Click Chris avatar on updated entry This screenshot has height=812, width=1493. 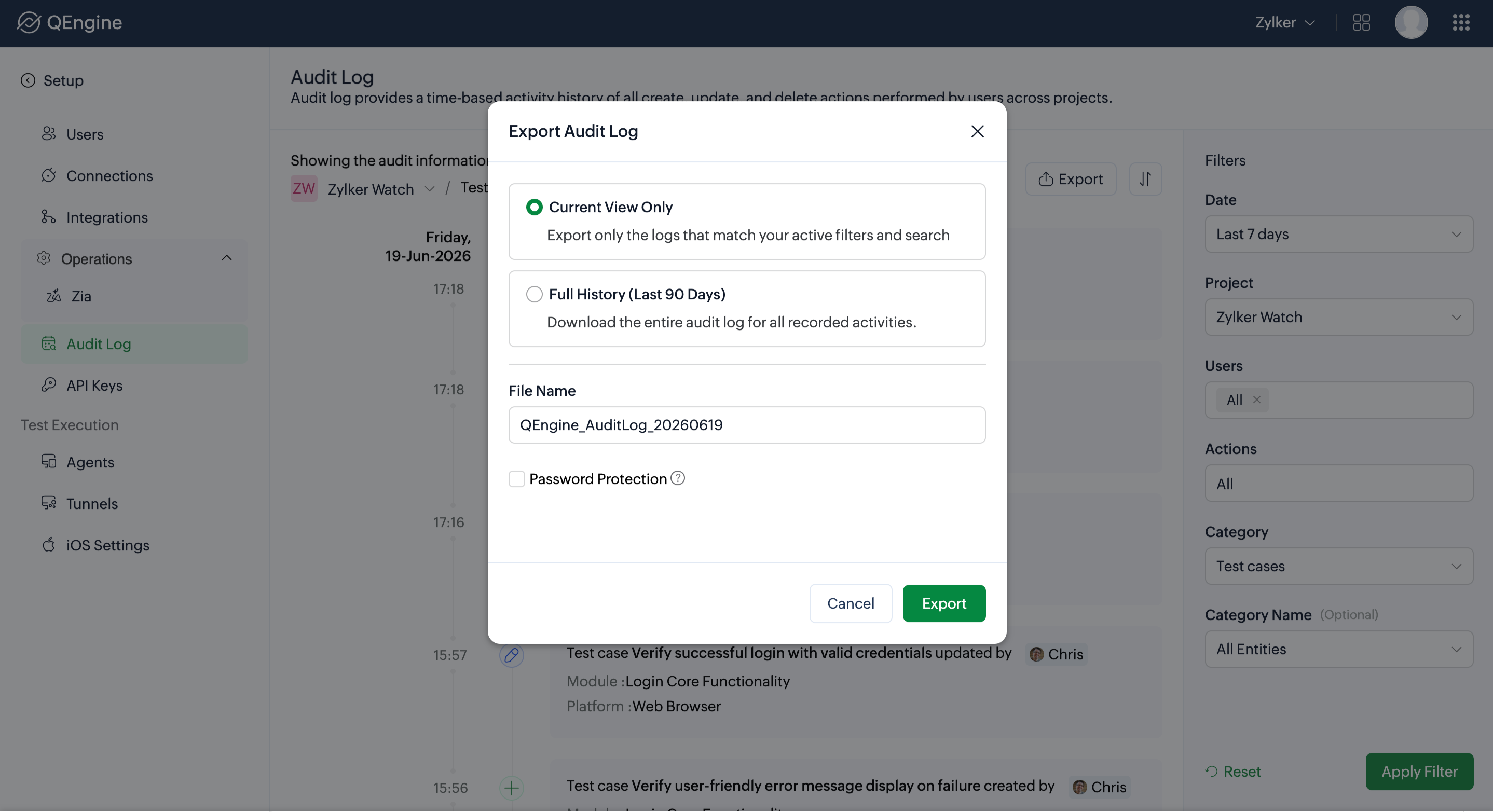pos(1036,654)
